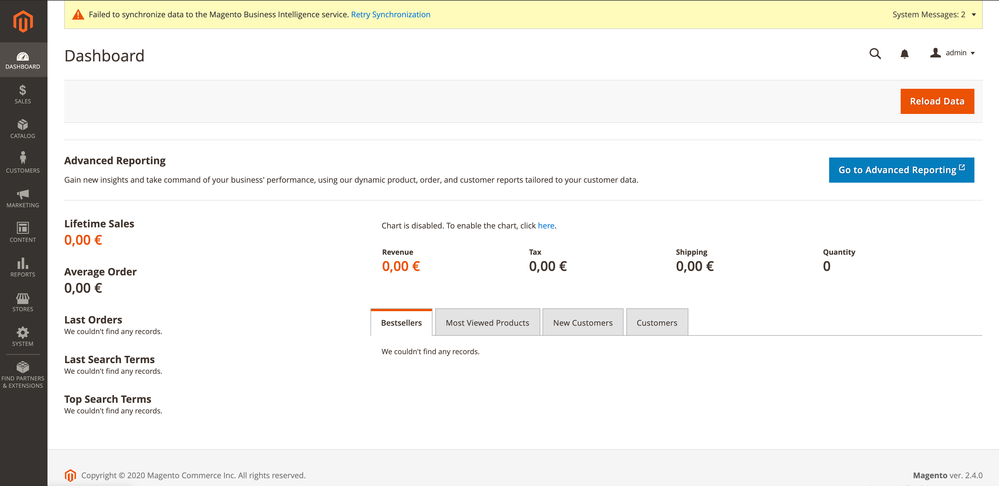The width and height of the screenshot is (999, 486).
Task: Click Go to Advanced Reporting button
Action: [901, 170]
